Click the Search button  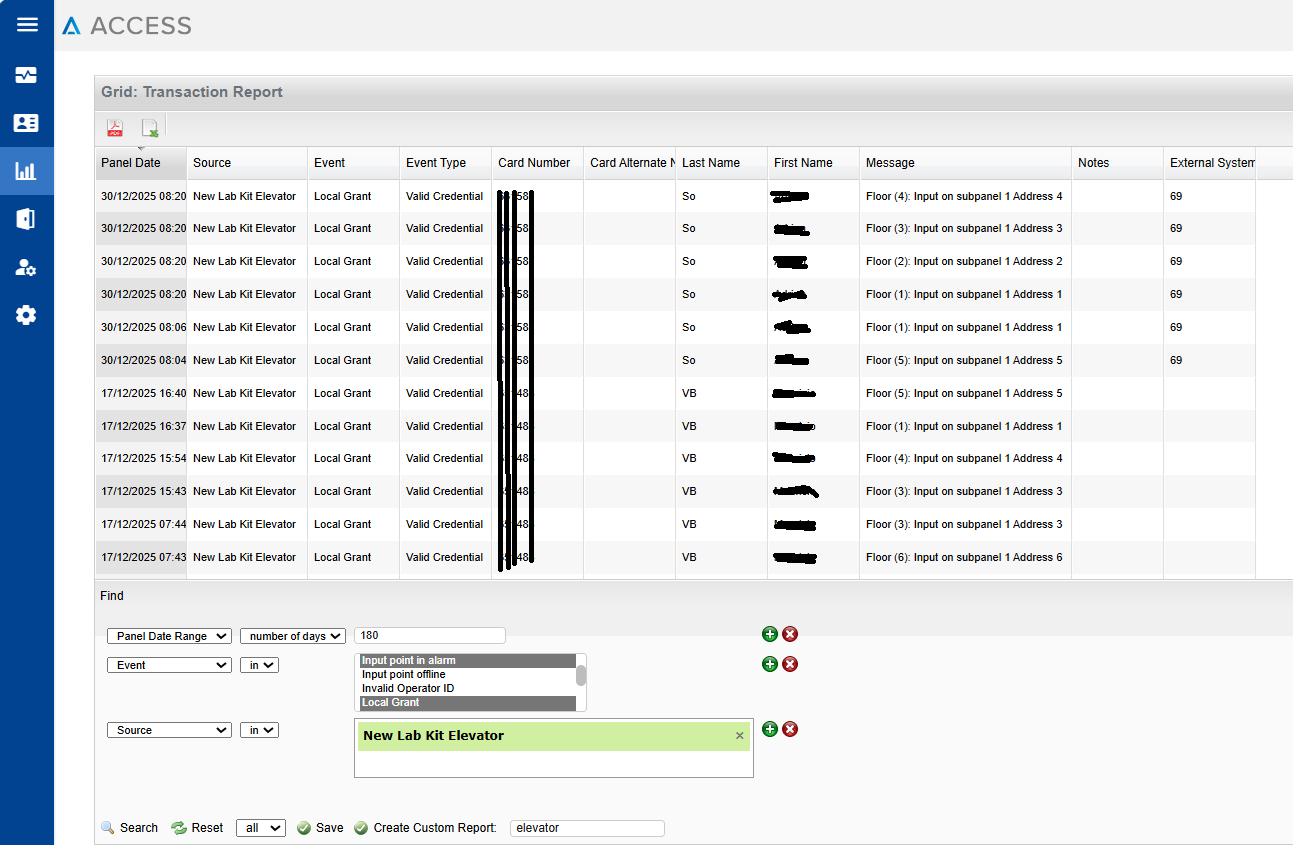click(130, 828)
